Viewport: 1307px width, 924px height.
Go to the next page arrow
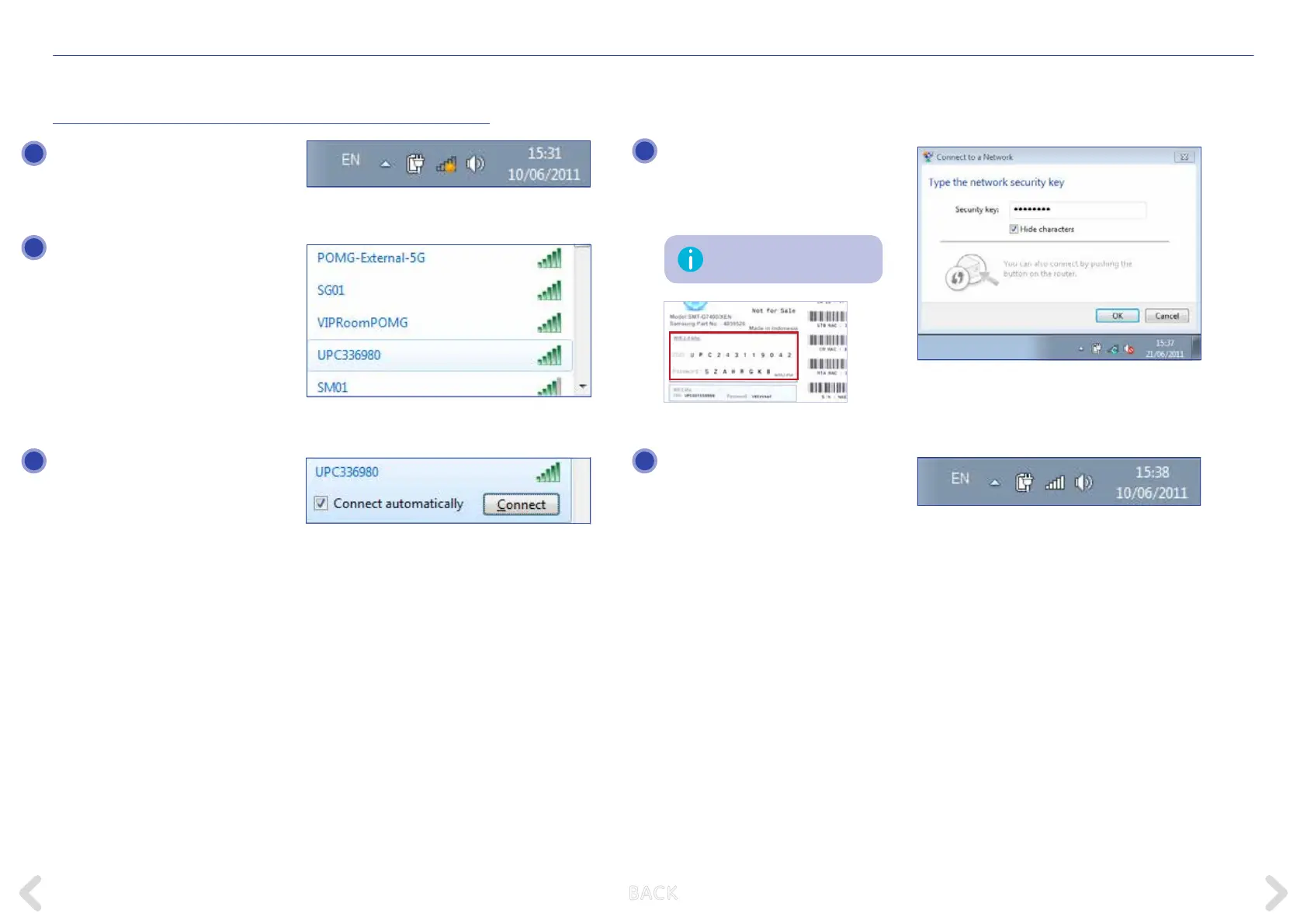(x=1275, y=893)
